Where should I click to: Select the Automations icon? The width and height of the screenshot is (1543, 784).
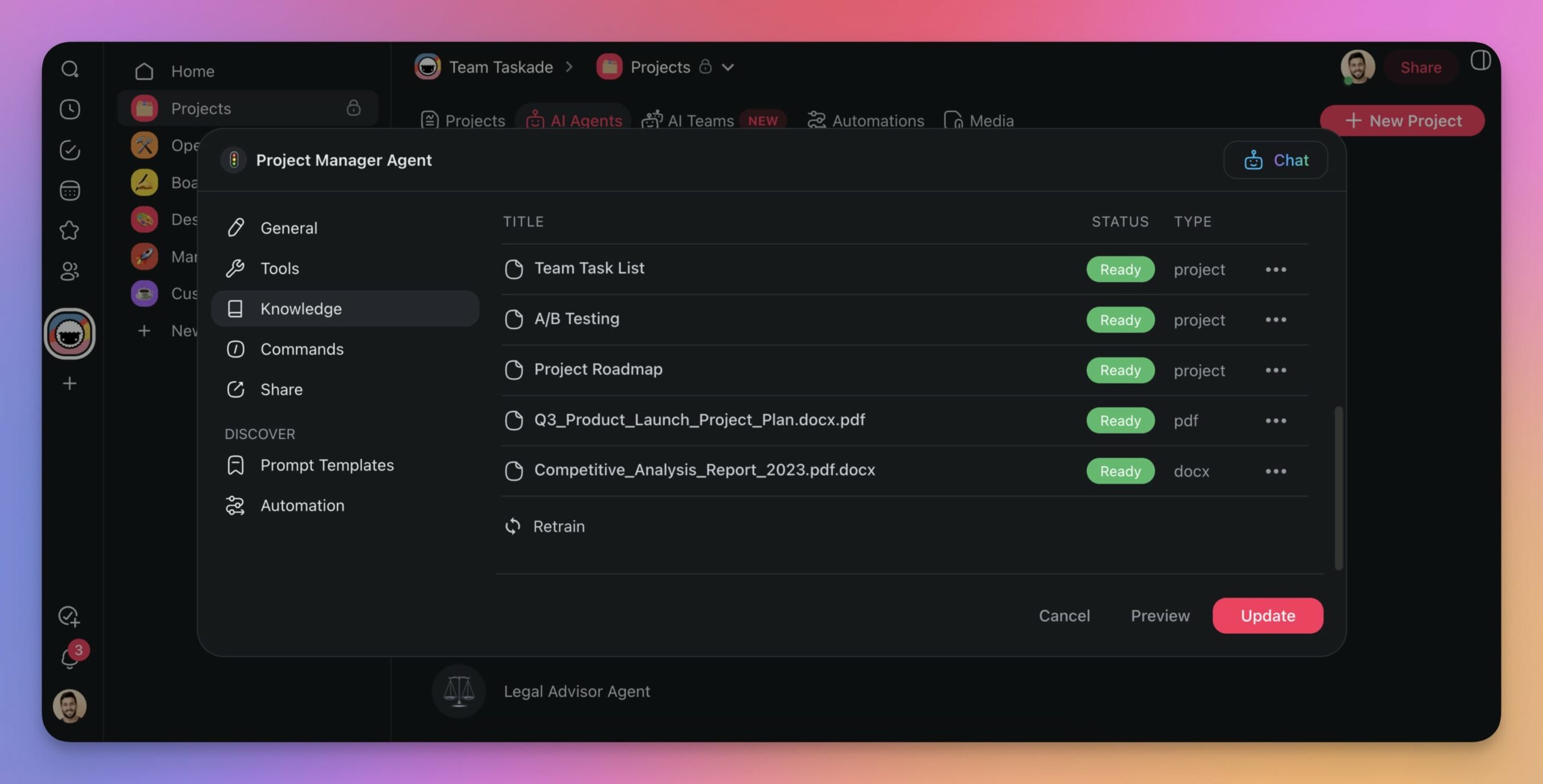[x=815, y=120]
